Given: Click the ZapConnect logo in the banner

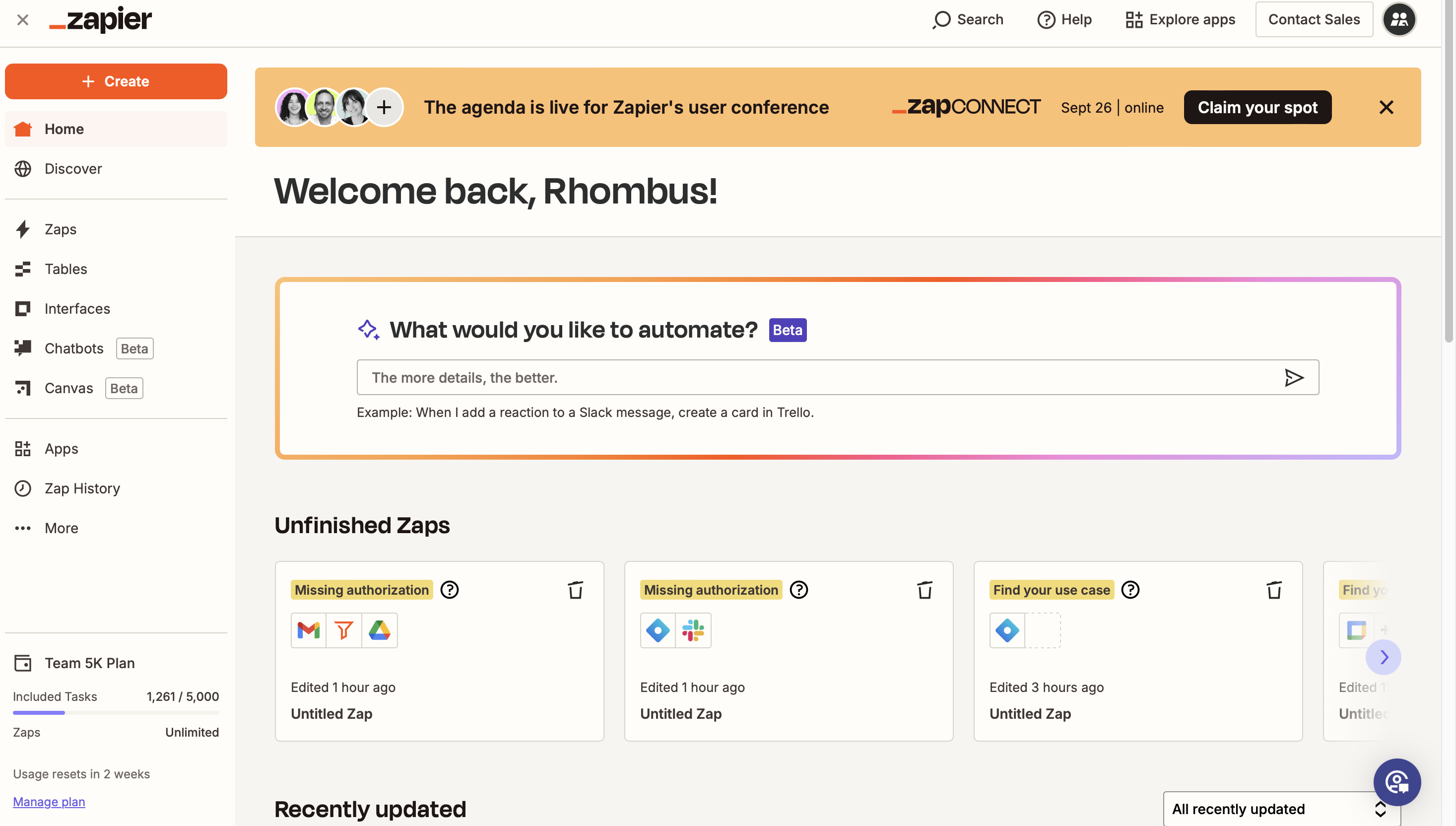Looking at the screenshot, I should click(967, 106).
